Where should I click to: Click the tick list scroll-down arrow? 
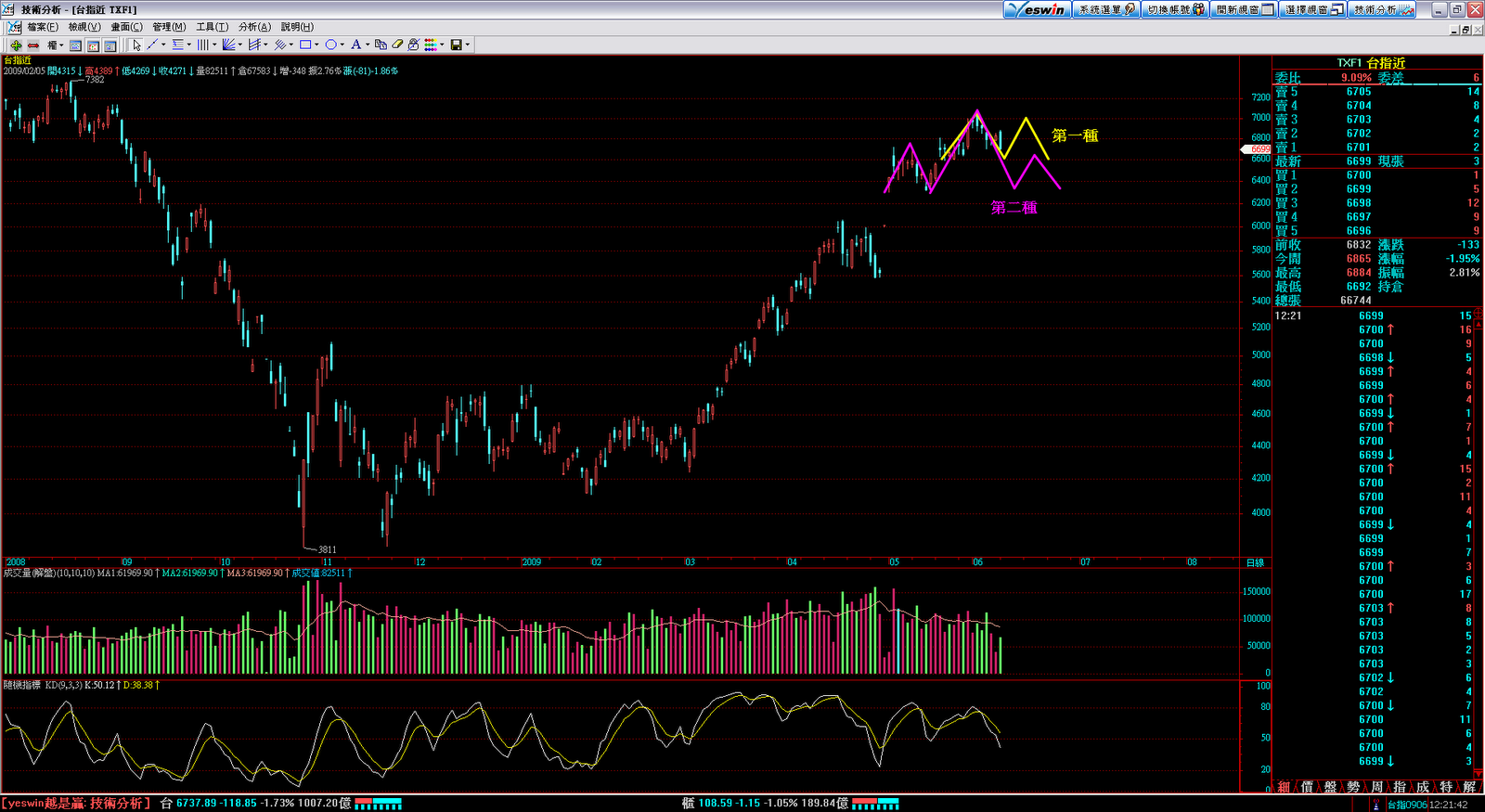(x=1479, y=772)
